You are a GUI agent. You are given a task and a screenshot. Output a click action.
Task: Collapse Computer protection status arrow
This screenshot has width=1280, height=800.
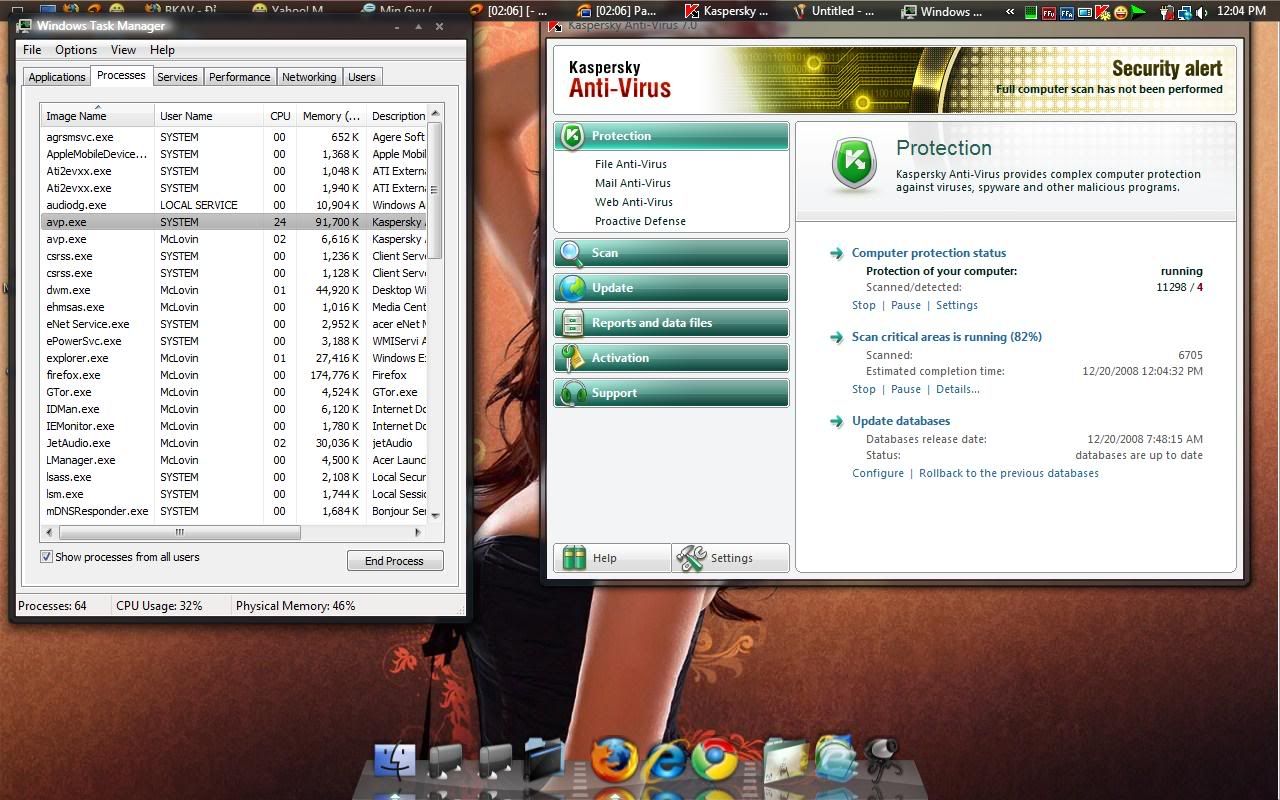tap(836, 253)
